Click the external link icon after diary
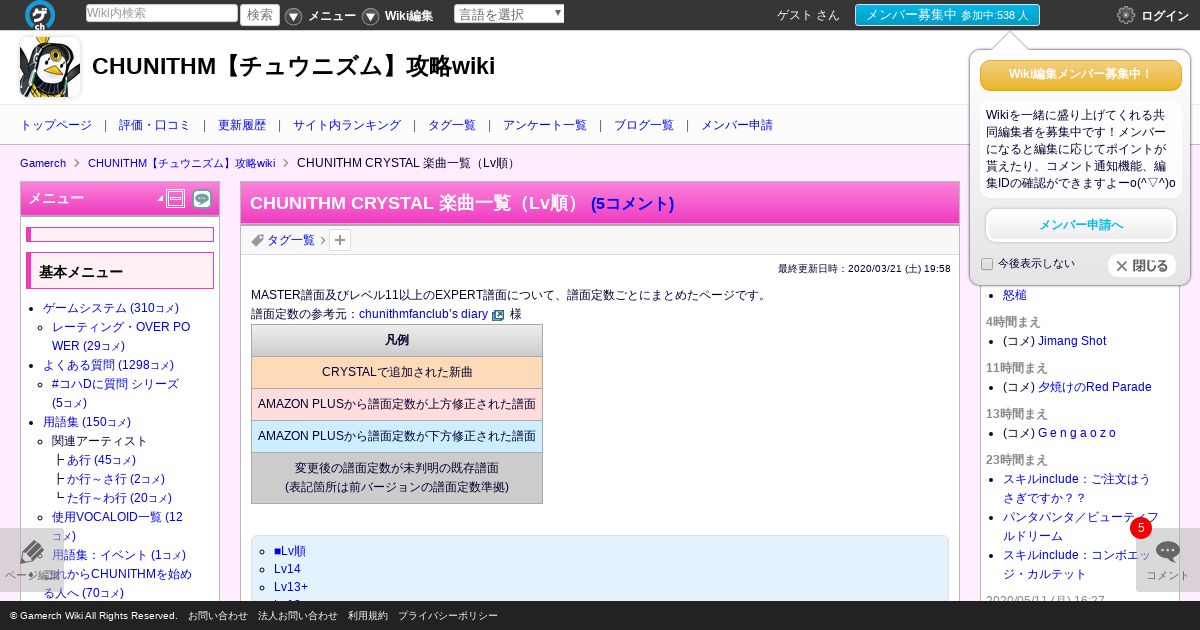 click(498, 315)
